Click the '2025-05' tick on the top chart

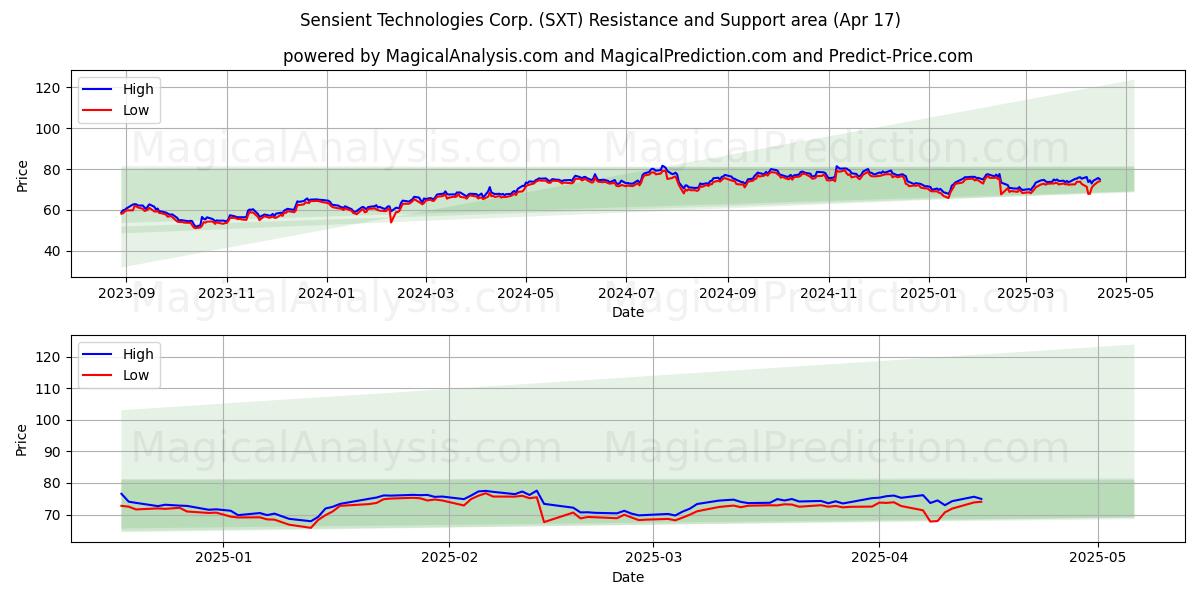tap(1126, 293)
